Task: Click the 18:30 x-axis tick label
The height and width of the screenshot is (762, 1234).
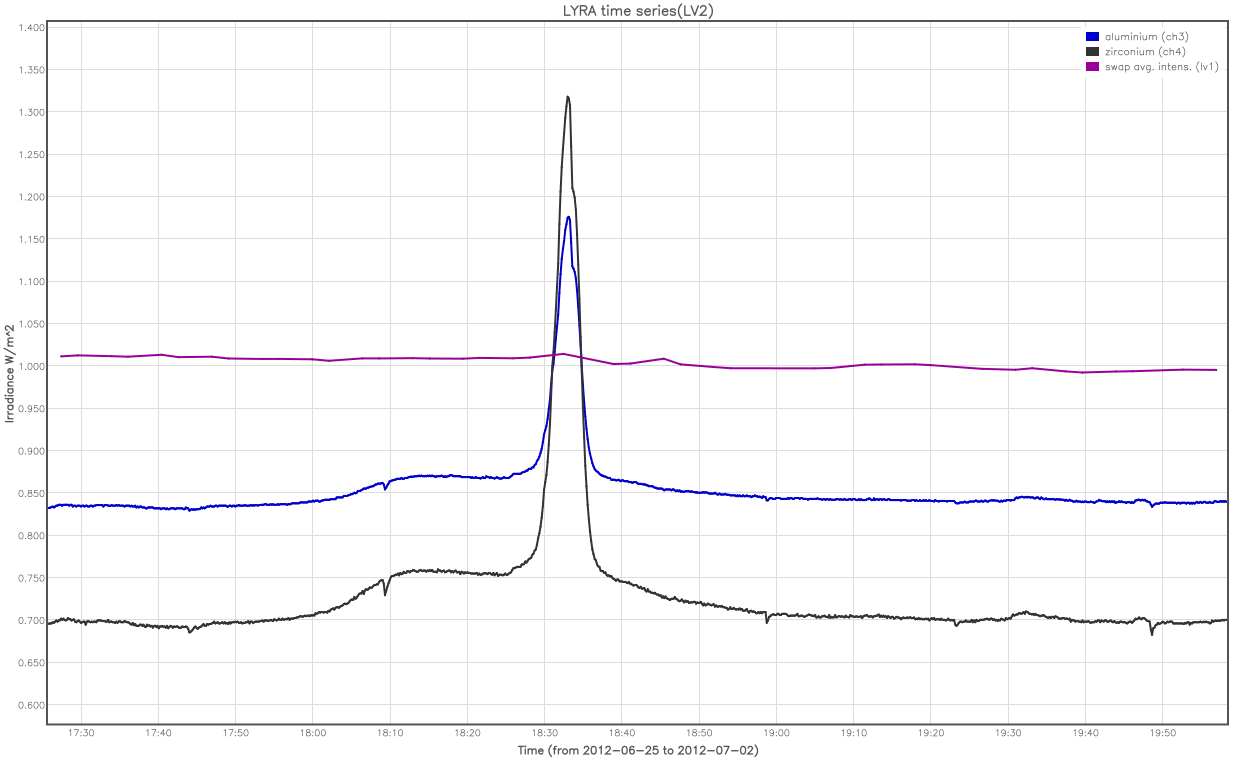Action: click(x=544, y=733)
